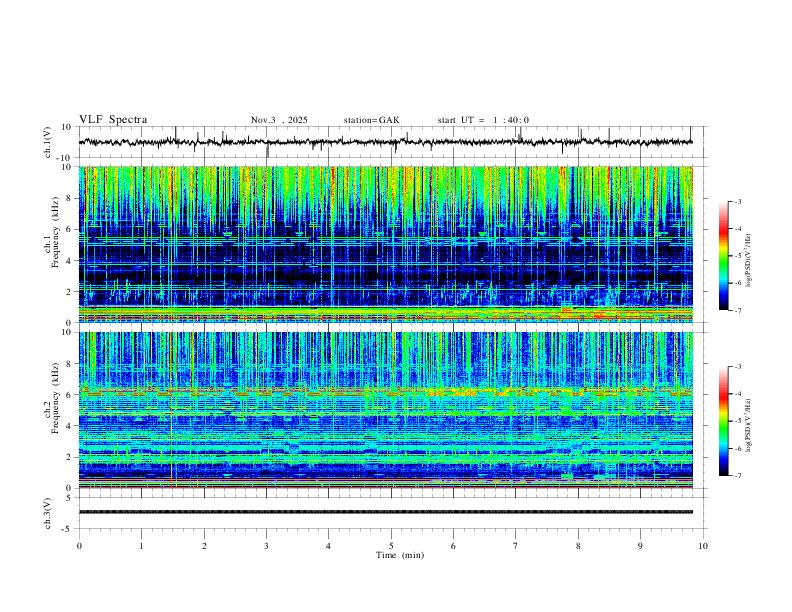Viewport: 792px width, 612px height.
Task: Click the "-5" tick on ch.2 colorbar
Action: click(738, 421)
